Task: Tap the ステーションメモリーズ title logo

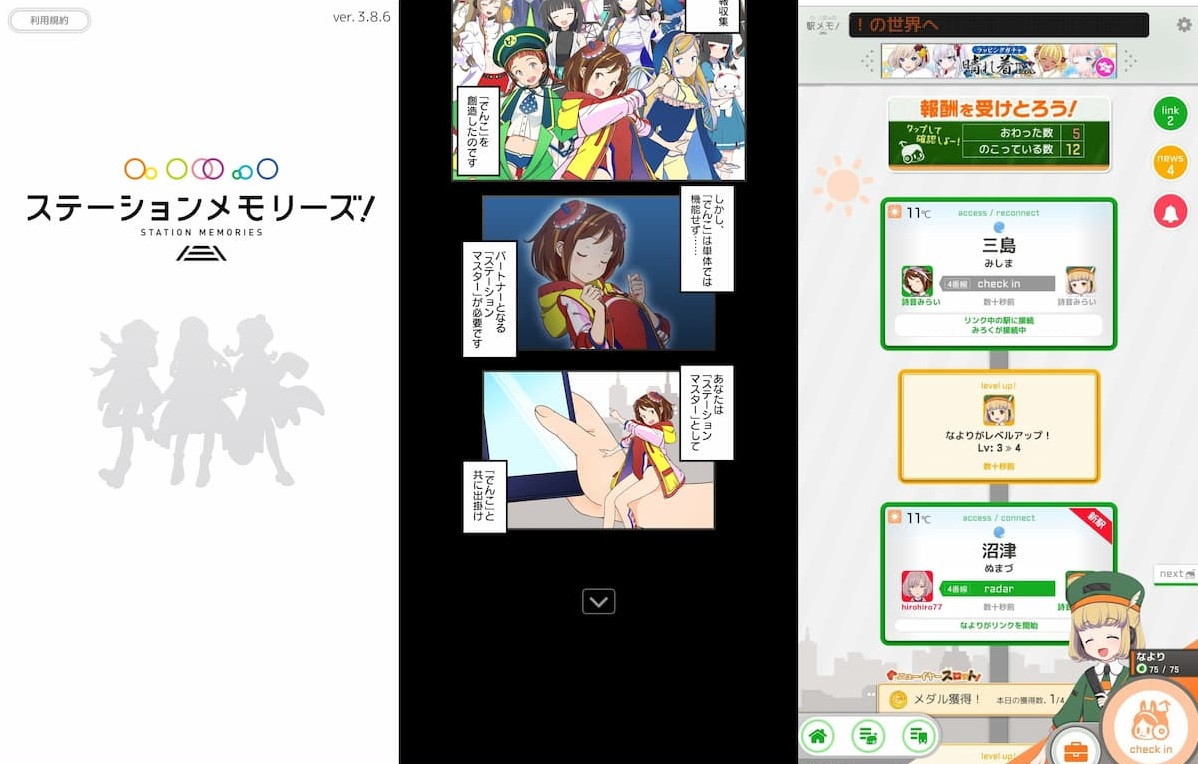Action: [x=200, y=208]
